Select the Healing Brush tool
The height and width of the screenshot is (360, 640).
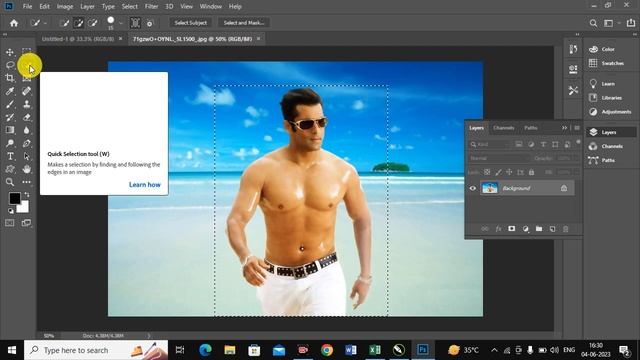[27, 91]
